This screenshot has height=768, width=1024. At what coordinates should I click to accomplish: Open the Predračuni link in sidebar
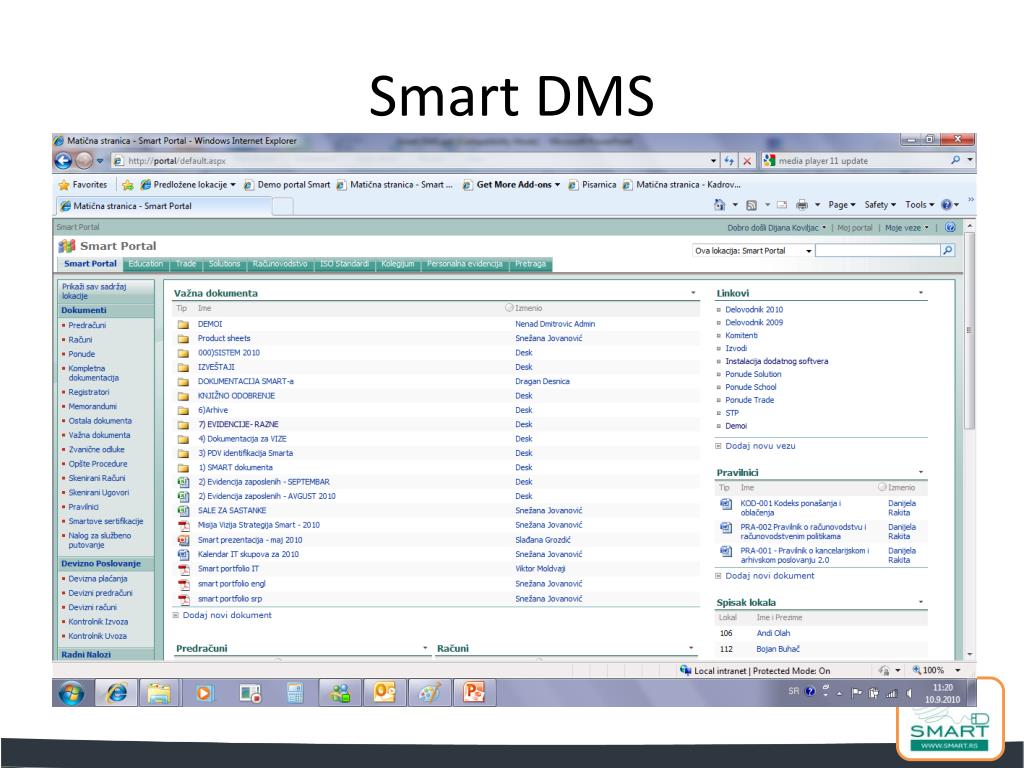point(87,325)
